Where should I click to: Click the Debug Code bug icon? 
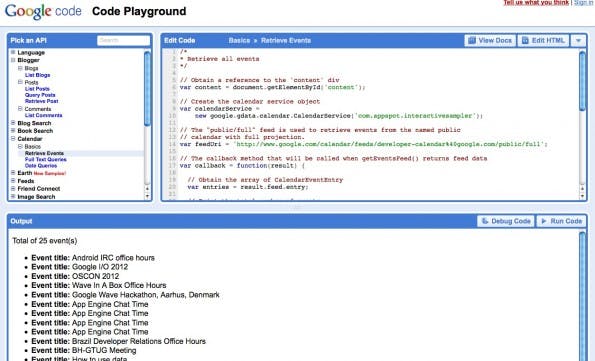[485, 221]
